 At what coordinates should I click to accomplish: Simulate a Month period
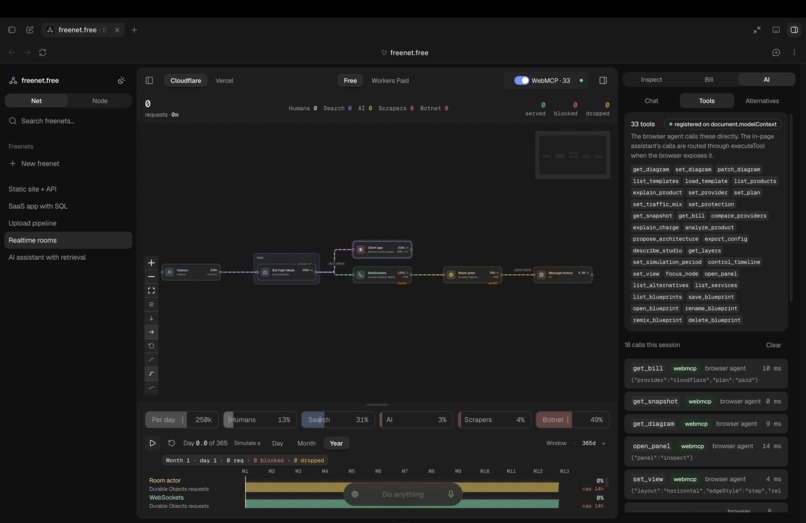pos(306,443)
